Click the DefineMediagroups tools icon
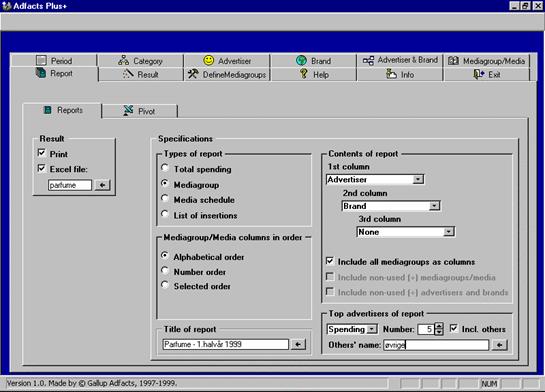Image resolution: width=545 pixels, height=392 pixels. pos(193,74)
